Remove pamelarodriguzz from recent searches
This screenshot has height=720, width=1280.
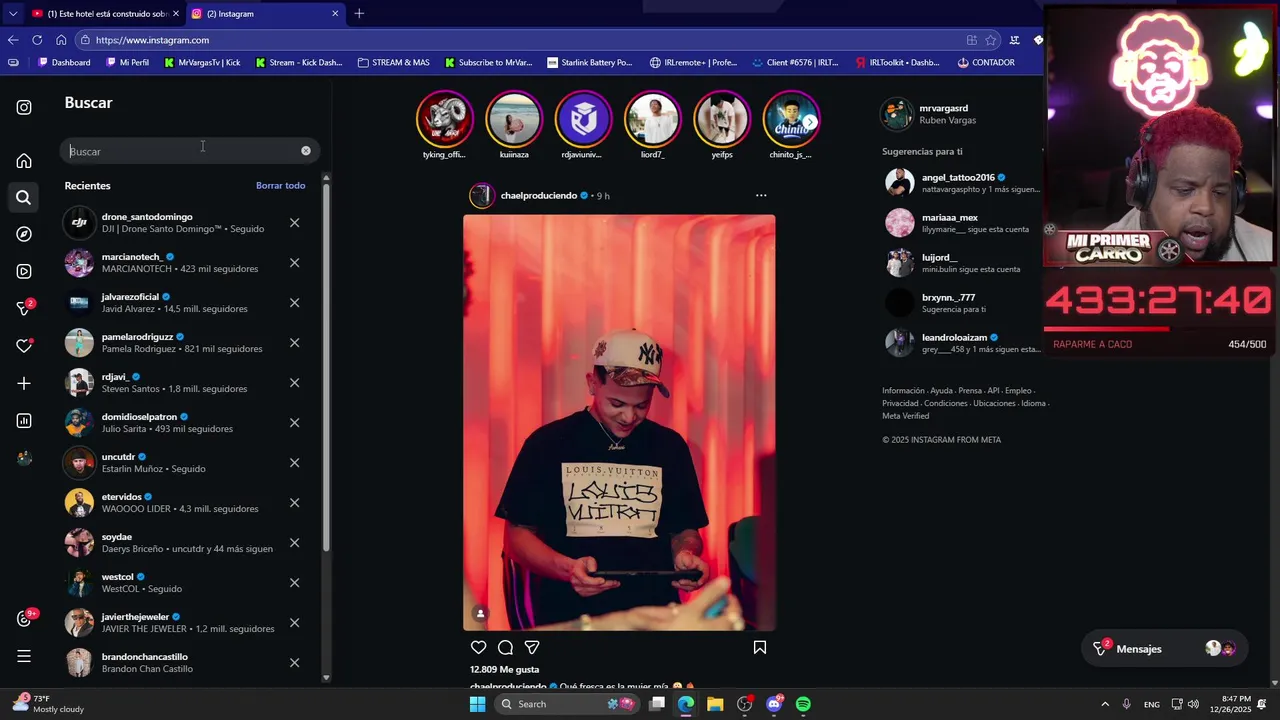click(294, 342)
